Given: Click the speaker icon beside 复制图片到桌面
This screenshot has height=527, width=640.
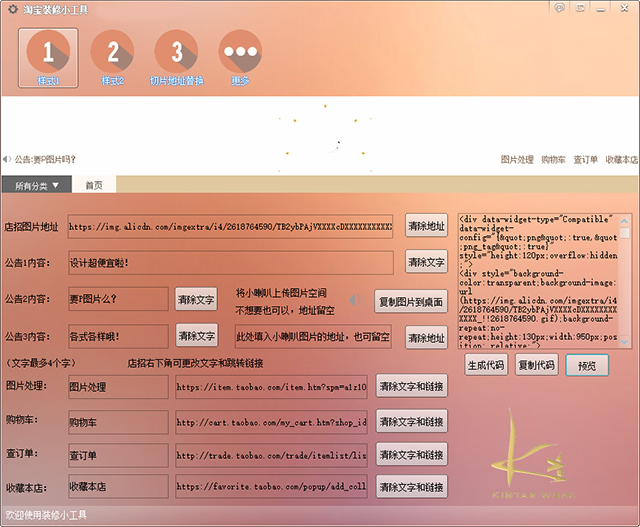Looking at the screenshot, I should tap(355, 300).
